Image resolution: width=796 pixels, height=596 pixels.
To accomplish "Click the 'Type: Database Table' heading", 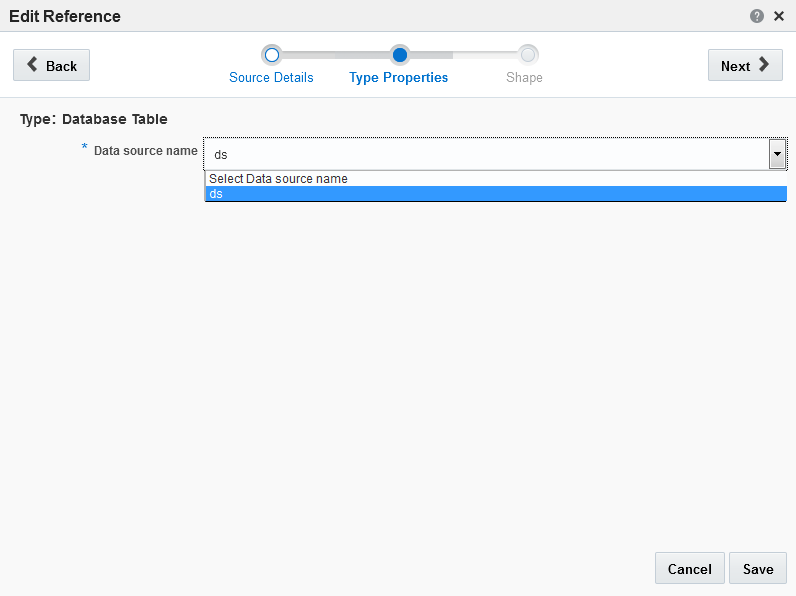I will click(93, 119).
